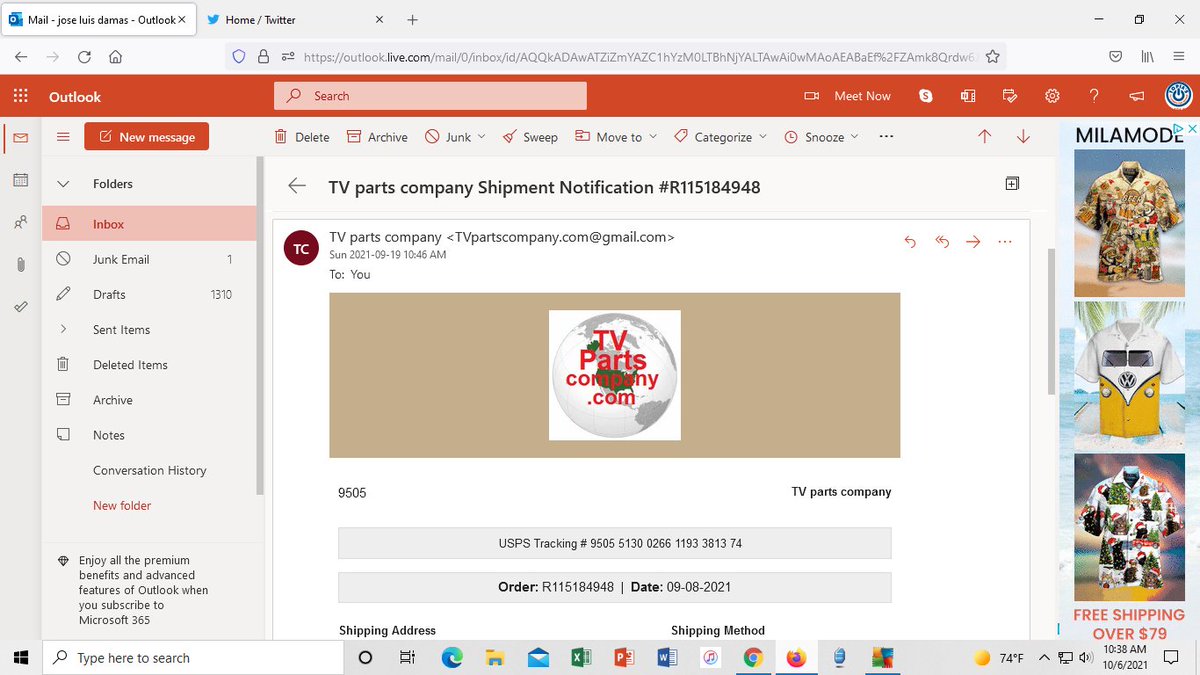Go to Firefox home page
This screenshot has width=1200, height=675.
116,57
